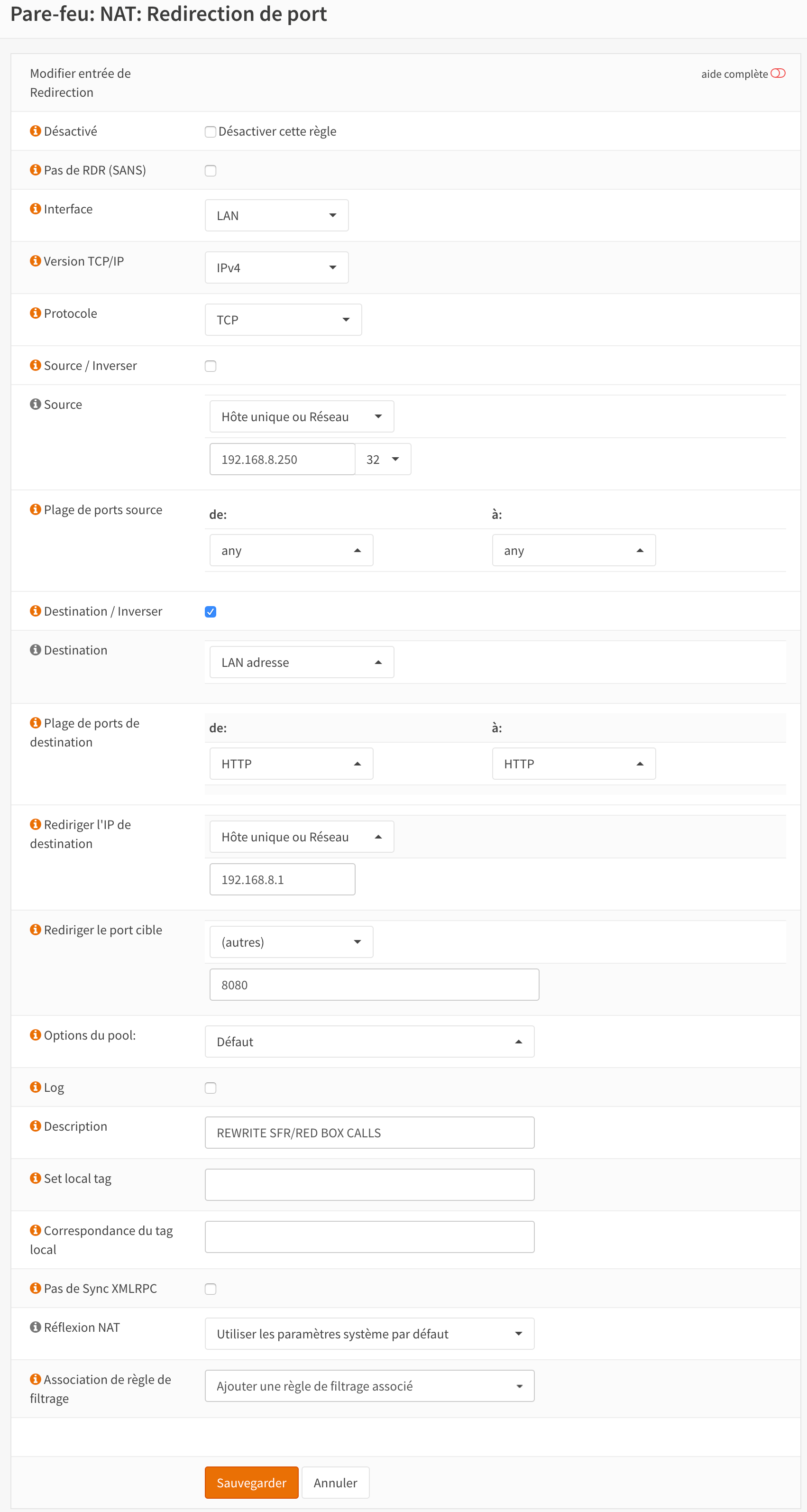Click the info icon next to Interface
The image size is (807, 1512).
pos(35,209)
